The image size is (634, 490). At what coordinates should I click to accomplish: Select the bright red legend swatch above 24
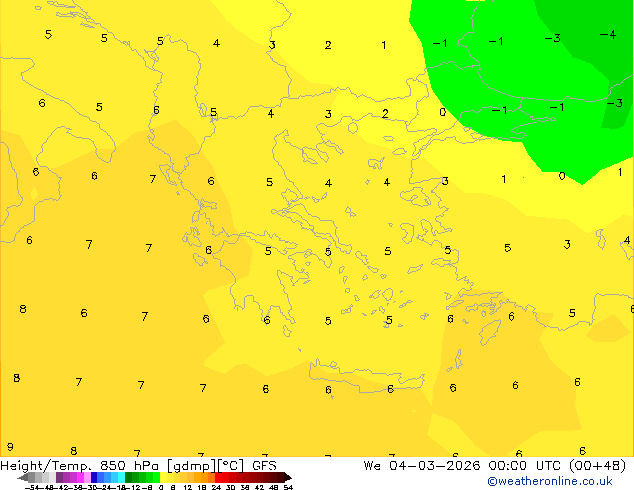coord(218,477)
